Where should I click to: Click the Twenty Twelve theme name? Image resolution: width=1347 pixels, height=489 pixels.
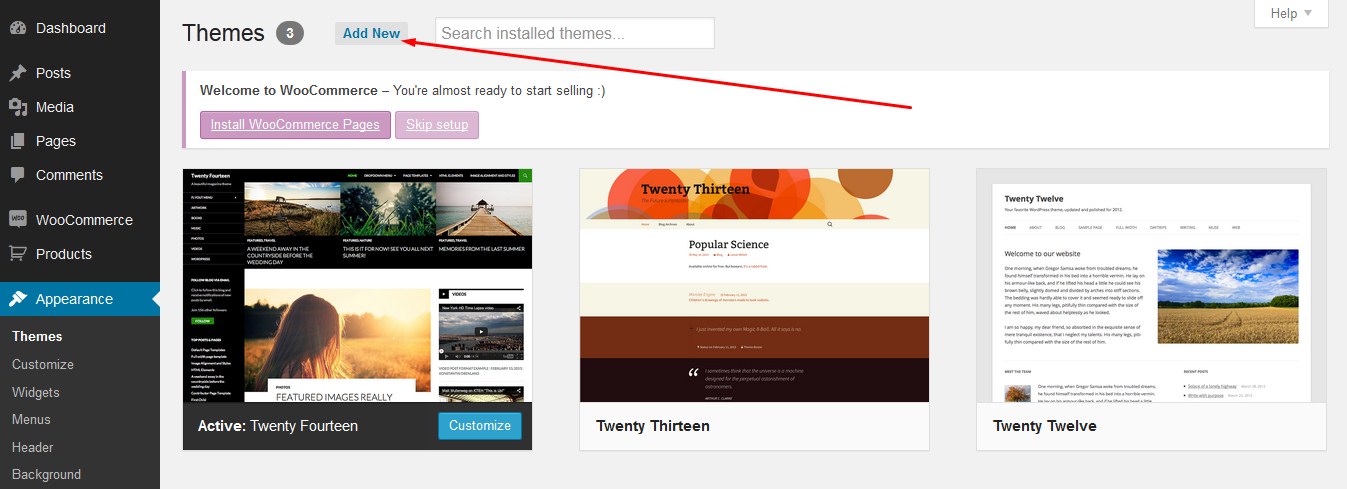click(1045, 426)
